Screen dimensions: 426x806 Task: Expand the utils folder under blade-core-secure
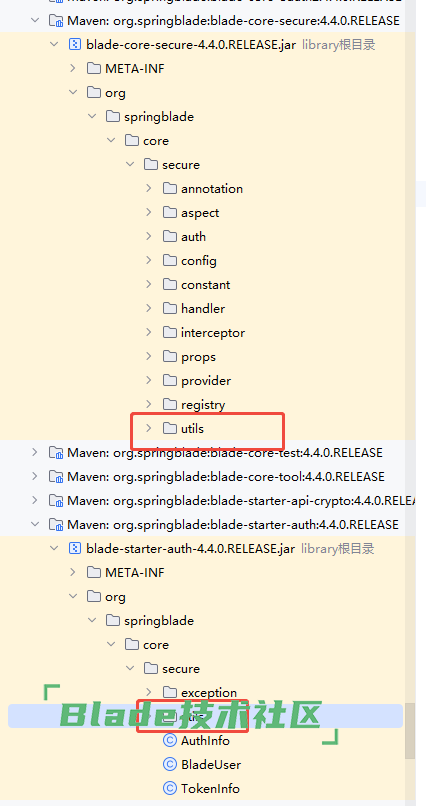tap(149, 428)
